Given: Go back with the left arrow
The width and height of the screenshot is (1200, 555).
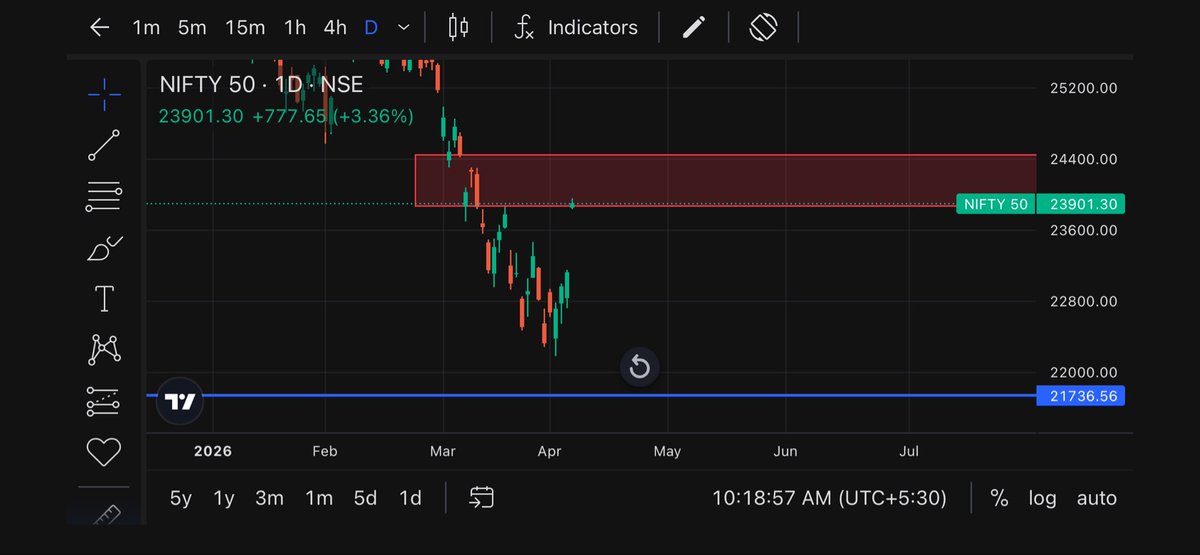Looking at the screenshot, I should 99,28.
